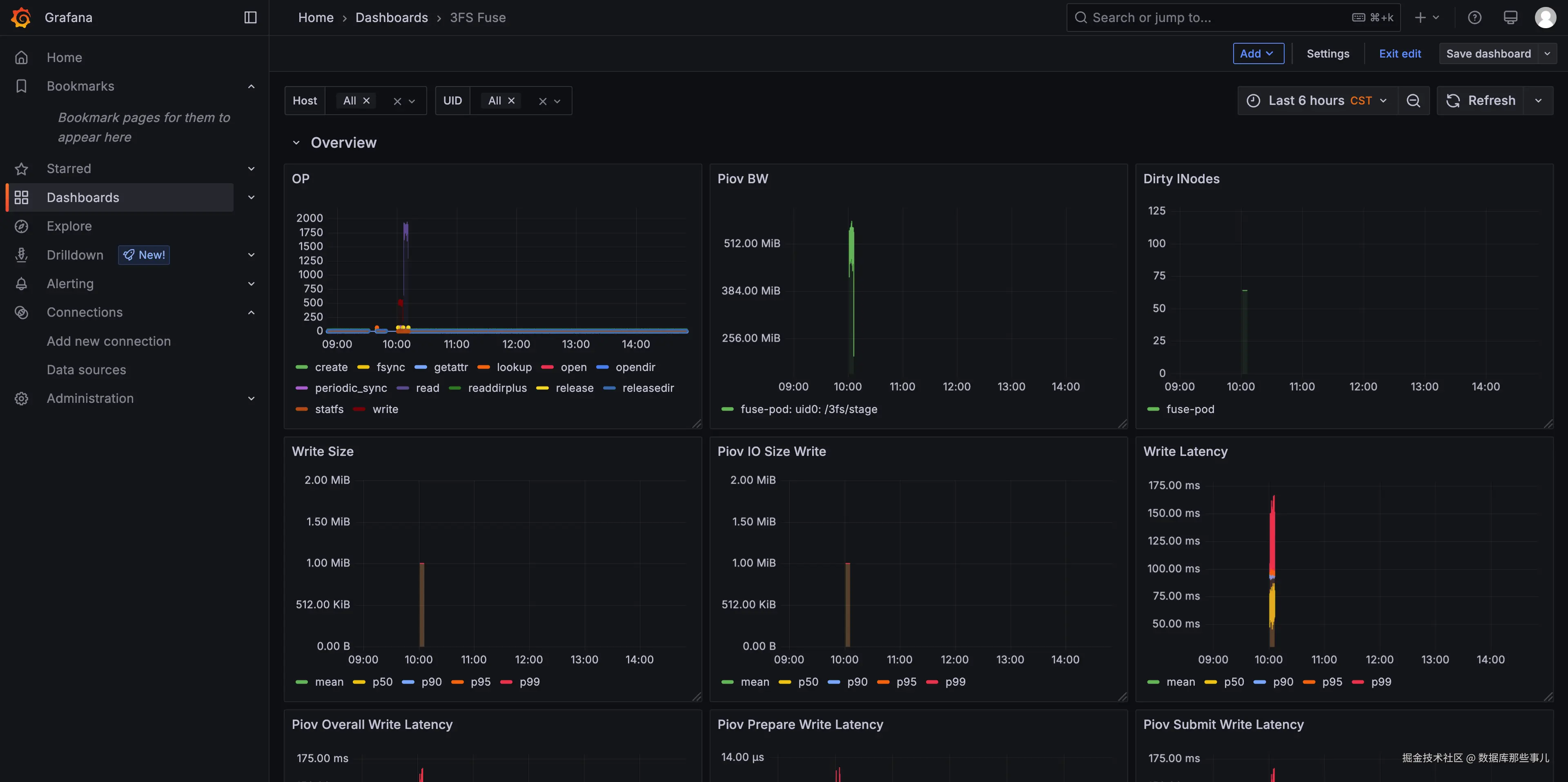
Task: Click the Grafana logo icon
Action: 21,18
